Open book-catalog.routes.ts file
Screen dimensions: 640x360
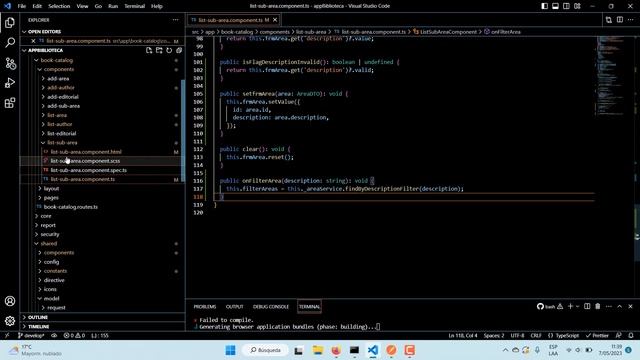click(71, 207)
